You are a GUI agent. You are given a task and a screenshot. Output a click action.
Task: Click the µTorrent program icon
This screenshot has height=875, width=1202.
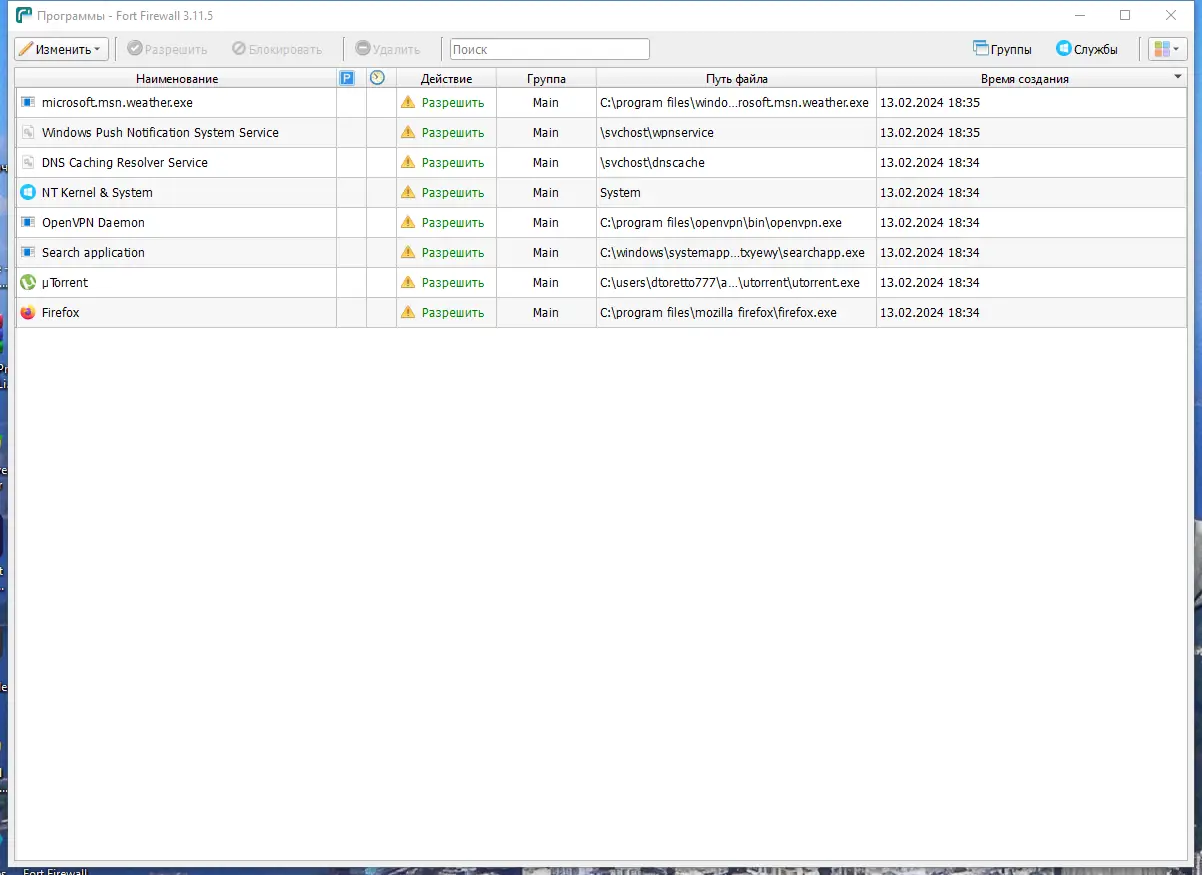pyautogui.click(x=28, y=282)
